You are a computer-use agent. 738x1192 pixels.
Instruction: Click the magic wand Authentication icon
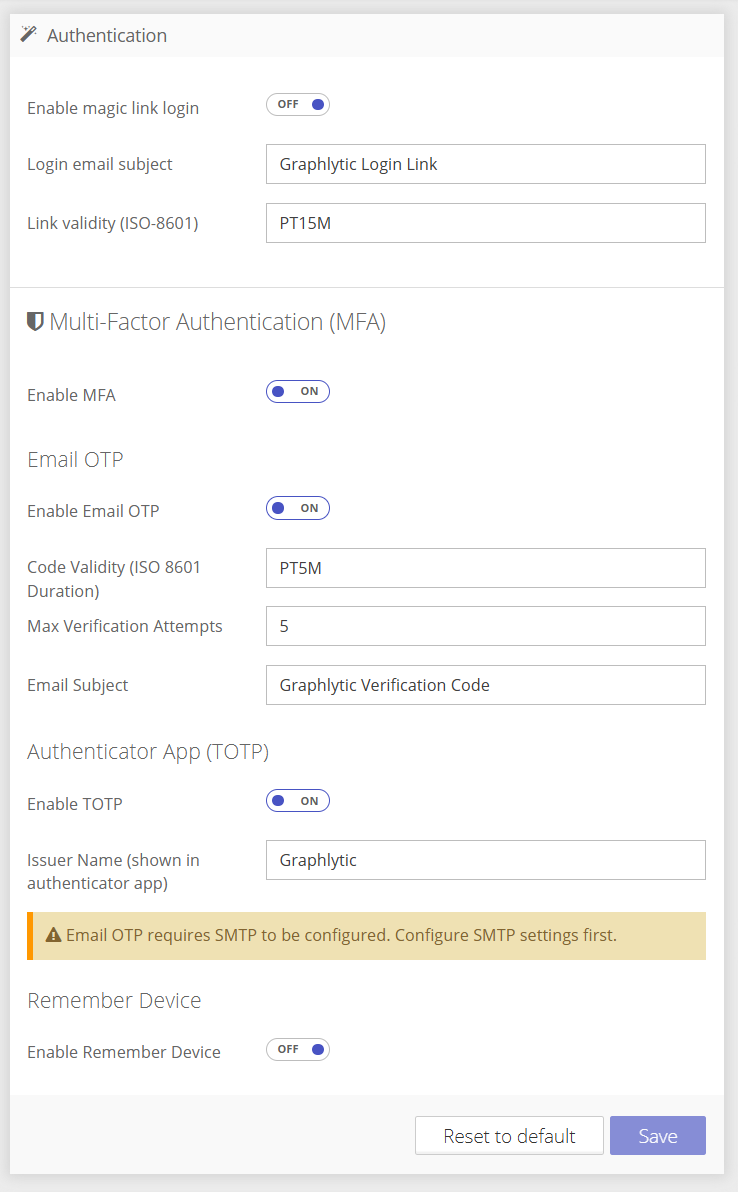[x=29, y=34]
